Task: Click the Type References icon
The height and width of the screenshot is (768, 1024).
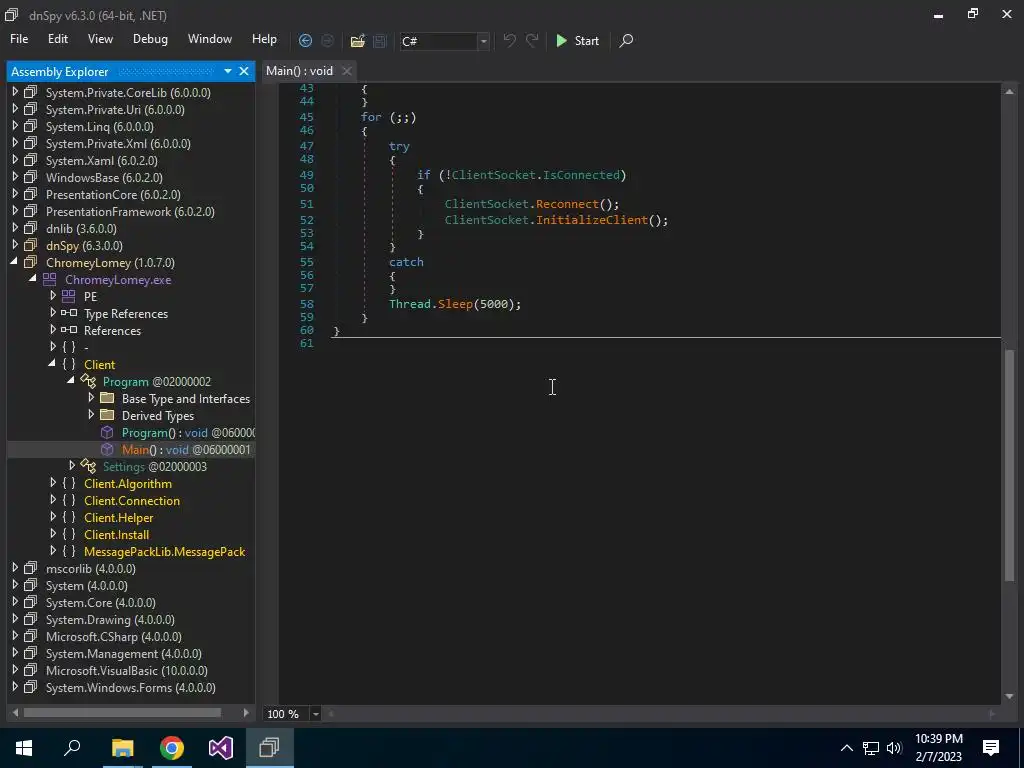Action: pos(69,313)
